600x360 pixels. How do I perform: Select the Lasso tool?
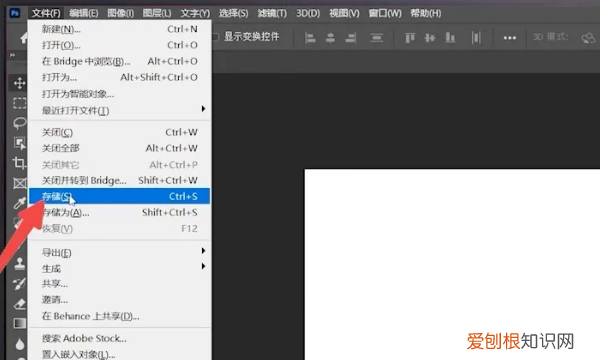[19, 123]
